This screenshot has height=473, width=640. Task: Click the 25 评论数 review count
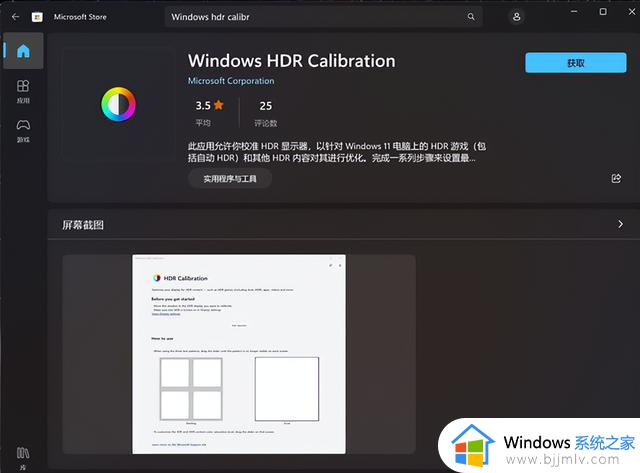pos(266,112)
